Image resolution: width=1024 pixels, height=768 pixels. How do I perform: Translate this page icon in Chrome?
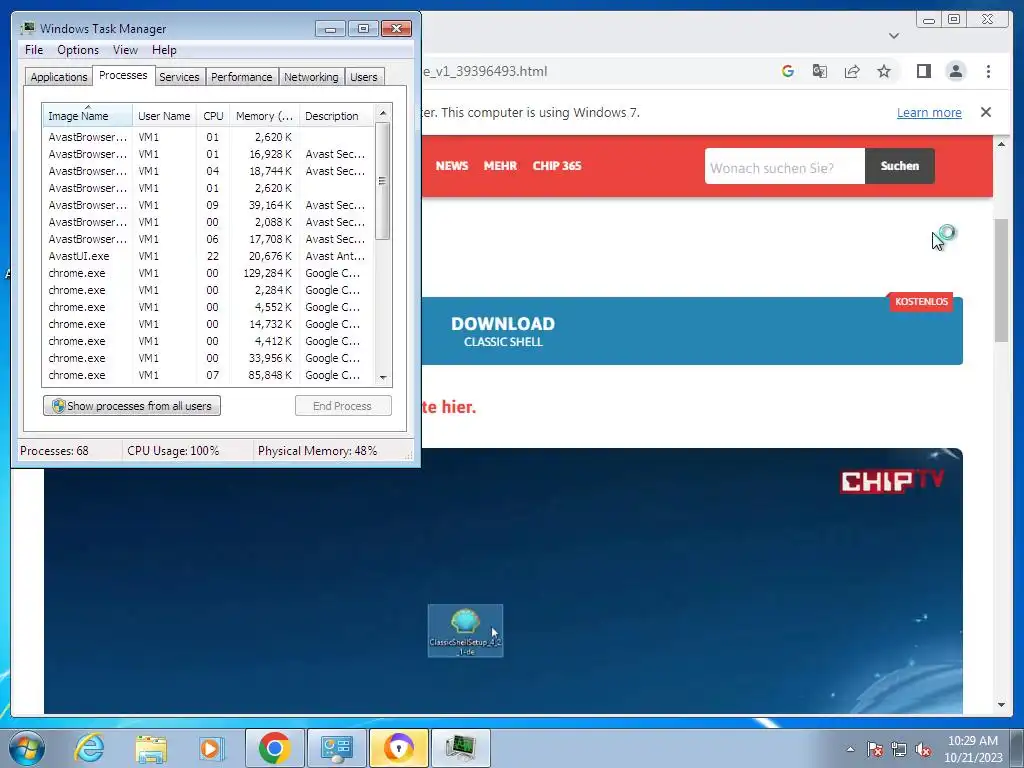point(820,71)
